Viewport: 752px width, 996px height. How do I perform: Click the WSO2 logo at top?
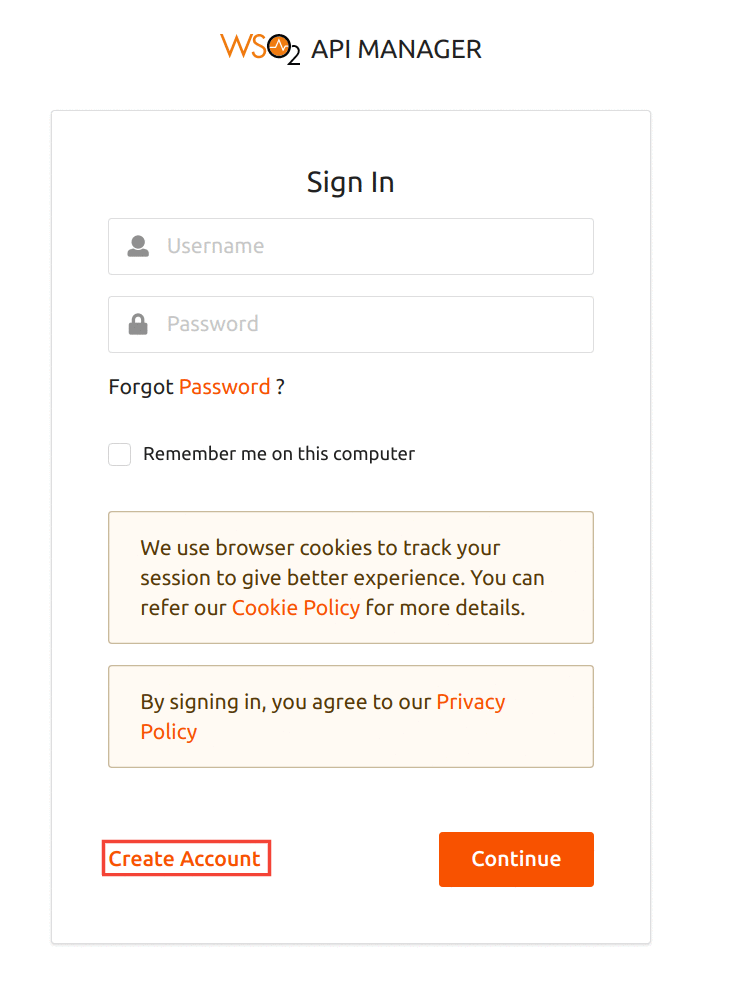click(x=260, y=49)
